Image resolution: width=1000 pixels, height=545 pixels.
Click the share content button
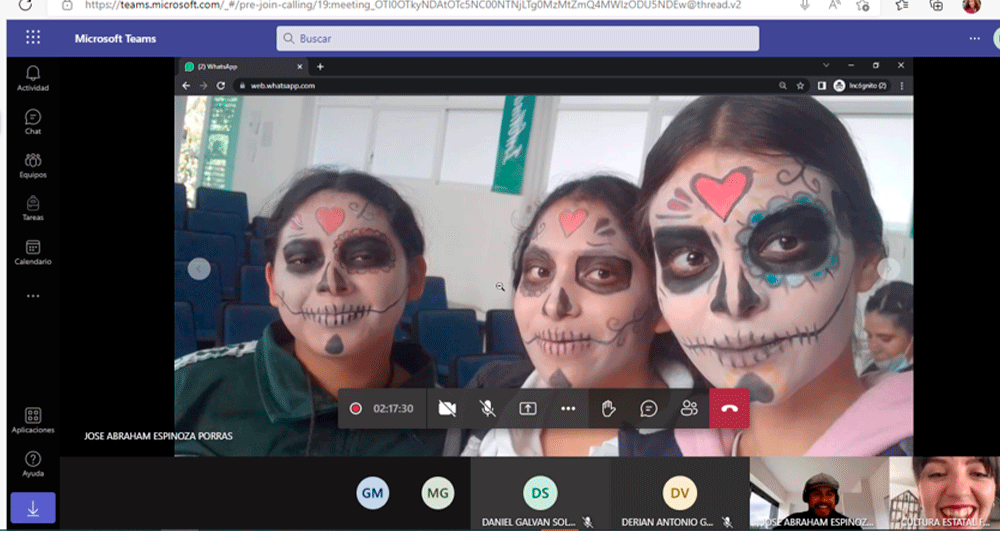point(527,408)
